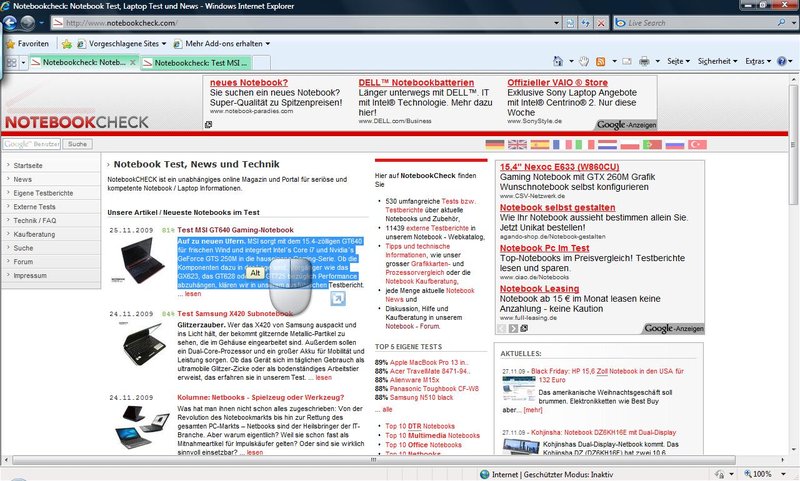
Task: Select the Polish flag language icon
Action: point(630,144)
